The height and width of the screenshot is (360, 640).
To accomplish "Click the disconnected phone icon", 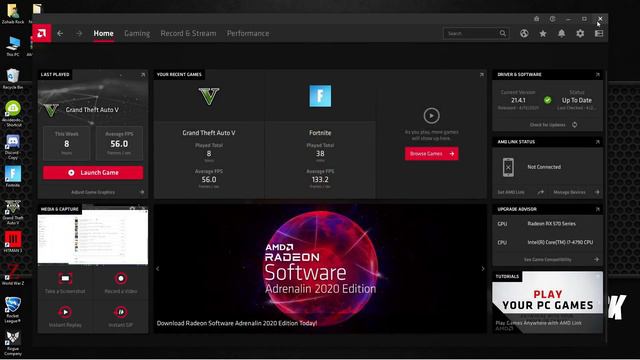I will pyautogui.click(x=508, y=167).
